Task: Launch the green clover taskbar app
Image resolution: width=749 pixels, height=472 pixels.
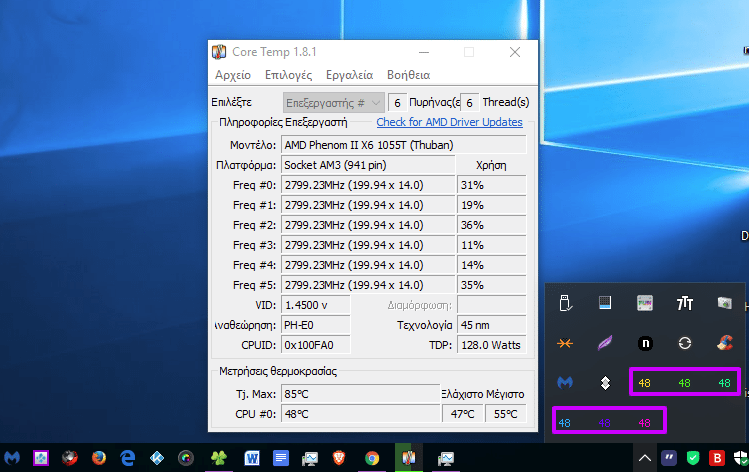Action: coord(219,458)
